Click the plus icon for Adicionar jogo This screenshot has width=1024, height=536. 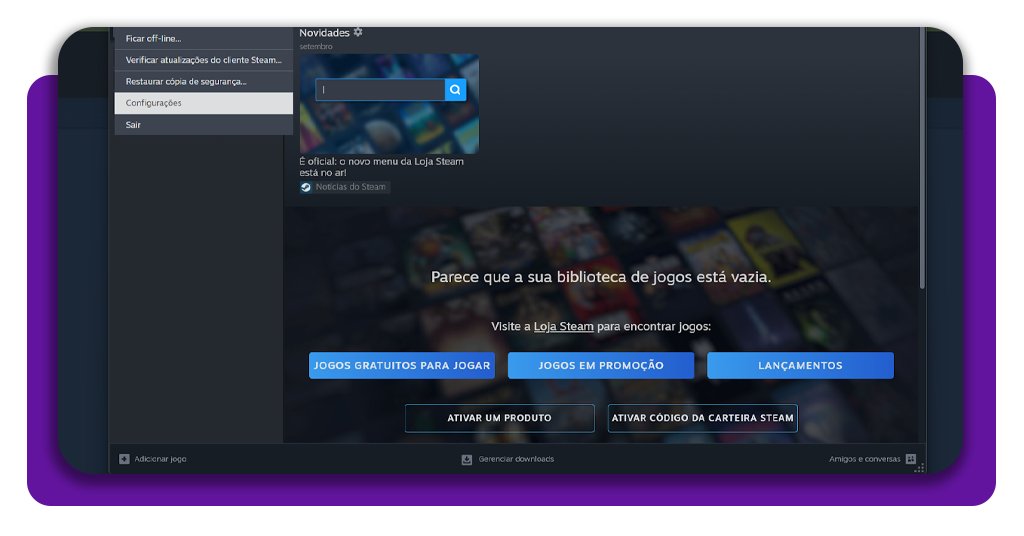(x=124, y=459)
